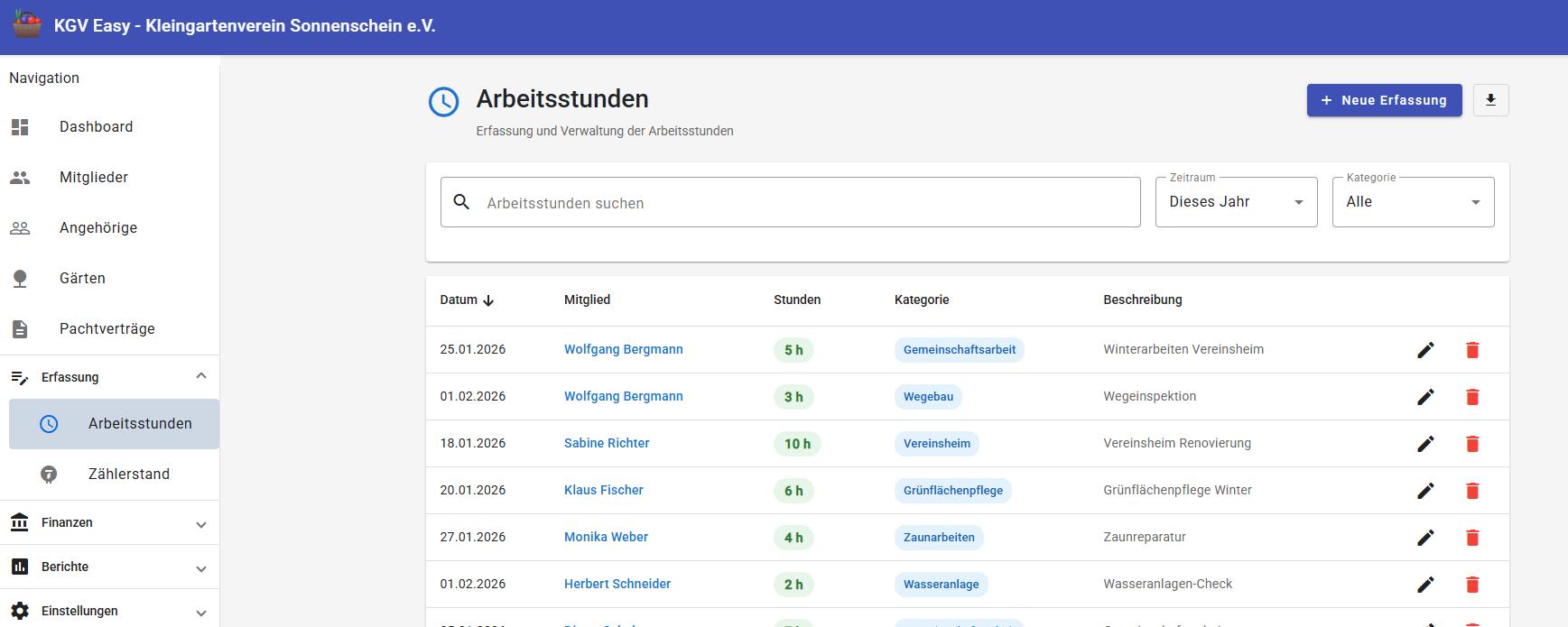This screenshot has width=1568, height=627.
Task: Click the Wegebau category chip
Action: [x=928, y=397]
